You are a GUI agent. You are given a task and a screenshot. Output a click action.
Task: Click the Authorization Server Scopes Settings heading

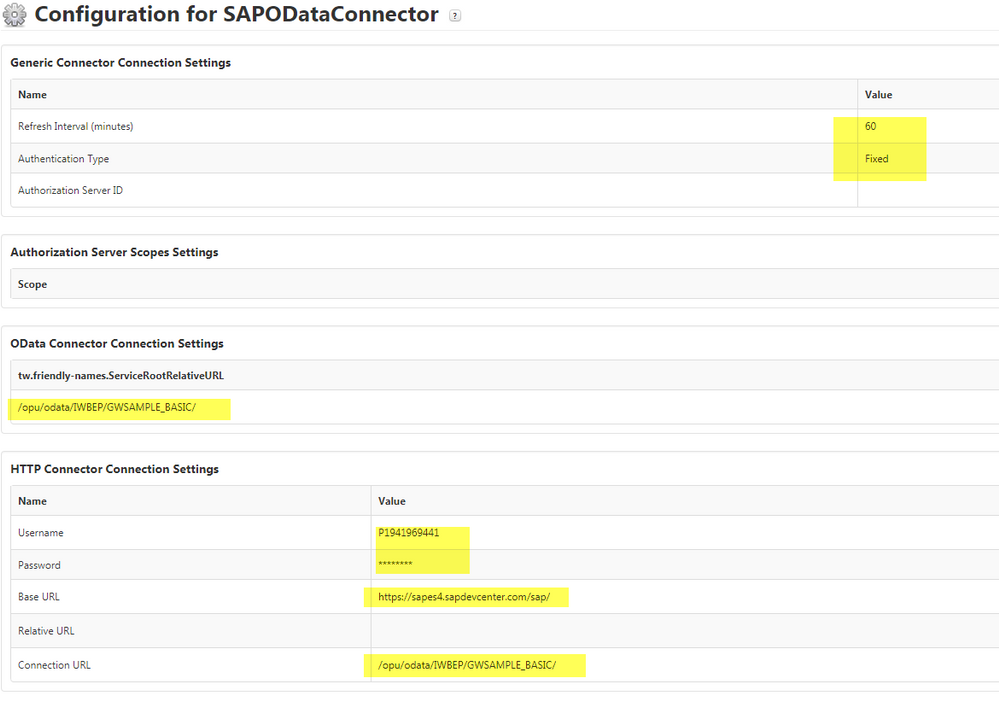coord(114,252)
